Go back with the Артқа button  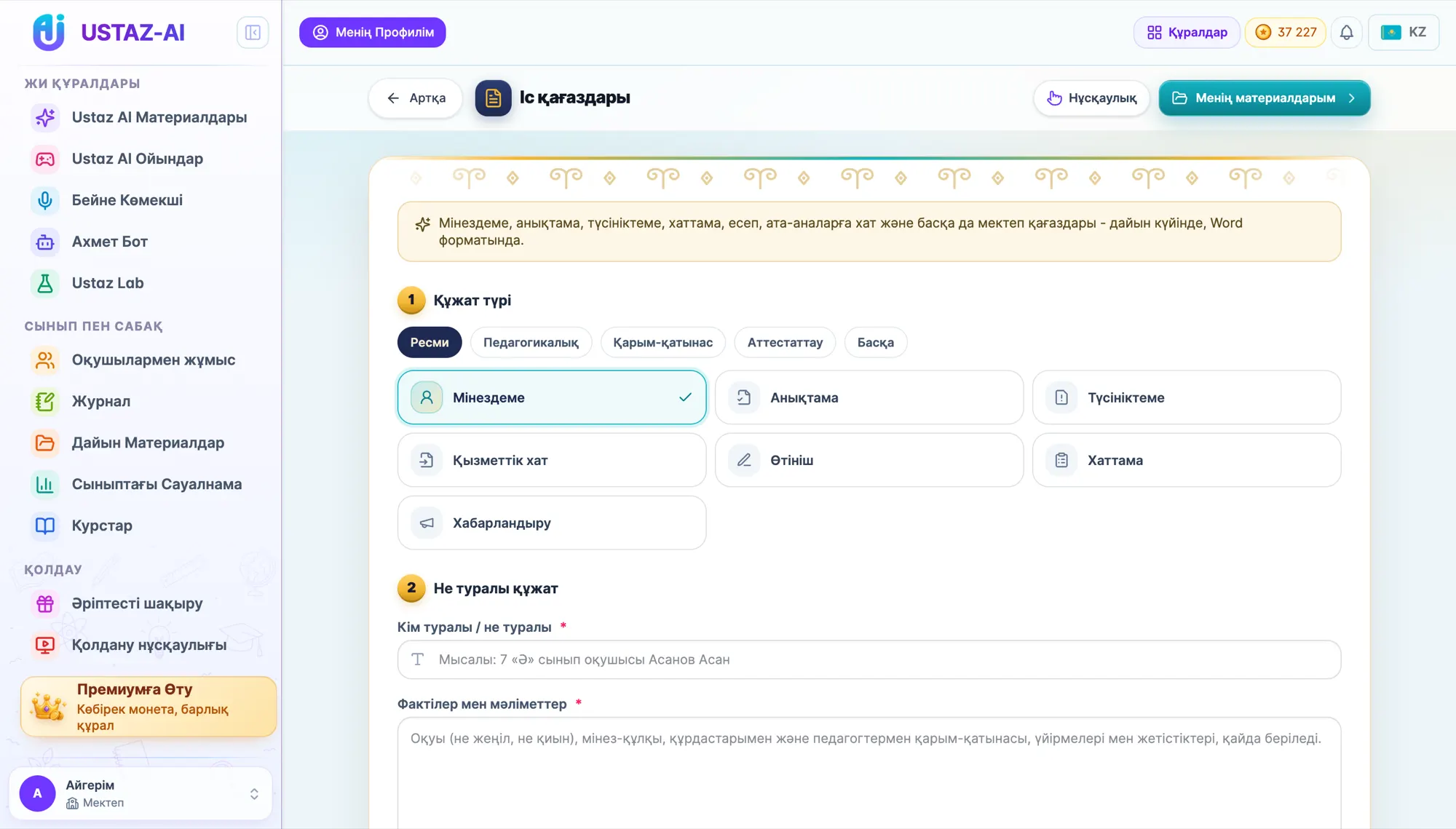coord(416,98)
